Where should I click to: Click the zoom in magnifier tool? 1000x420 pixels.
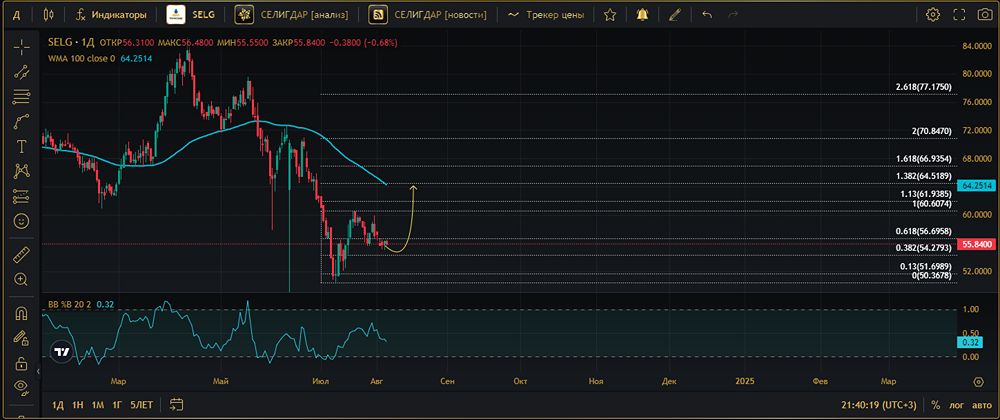[x=21, y=279]
